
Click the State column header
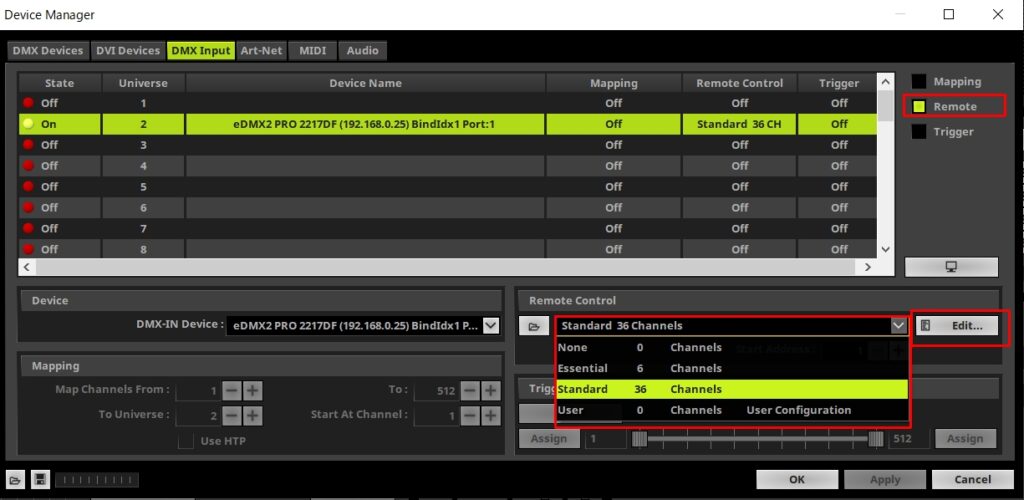pyautogui.click(x=59, y=83)
